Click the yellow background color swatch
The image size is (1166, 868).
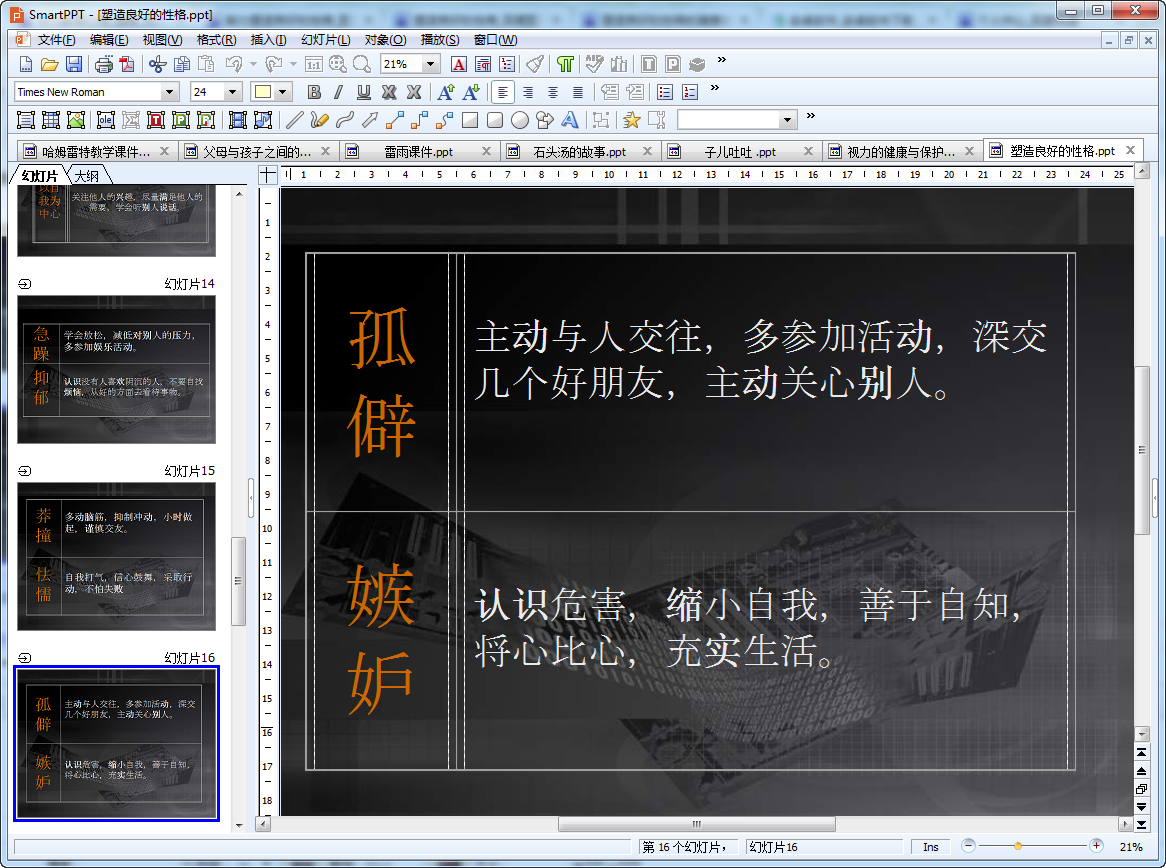click(262, 92)
